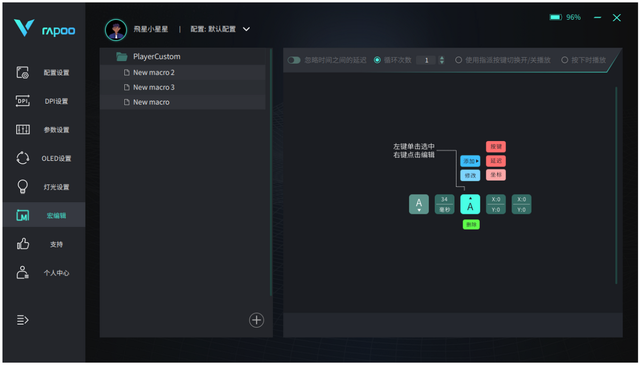Click the user avatar picture
640x365 pixels.
click(116, 29)
